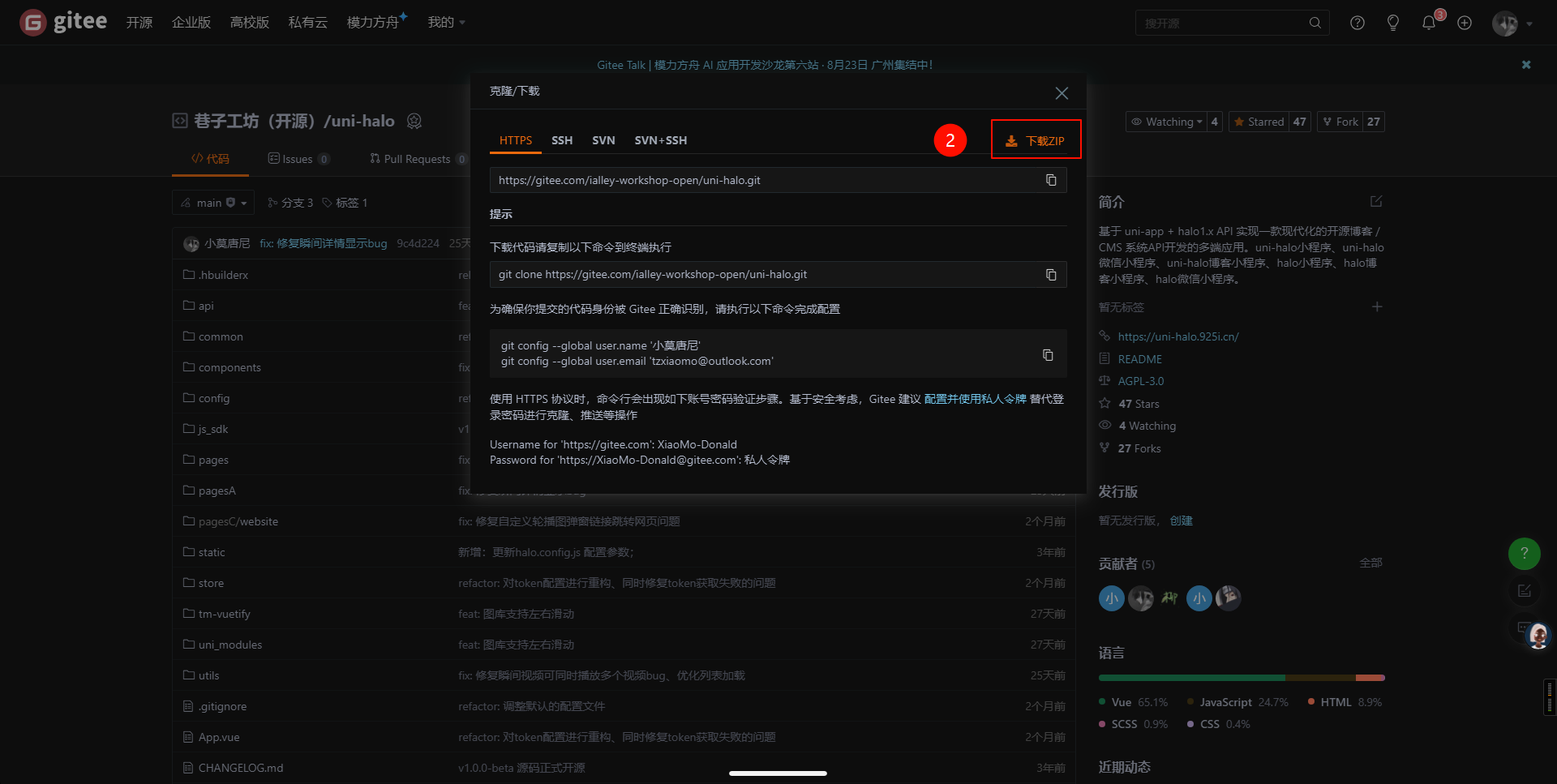Open the help question-mark icon in header
Image resolution: width=1557 pixels, height=784 pixels.
(1358, 23)
